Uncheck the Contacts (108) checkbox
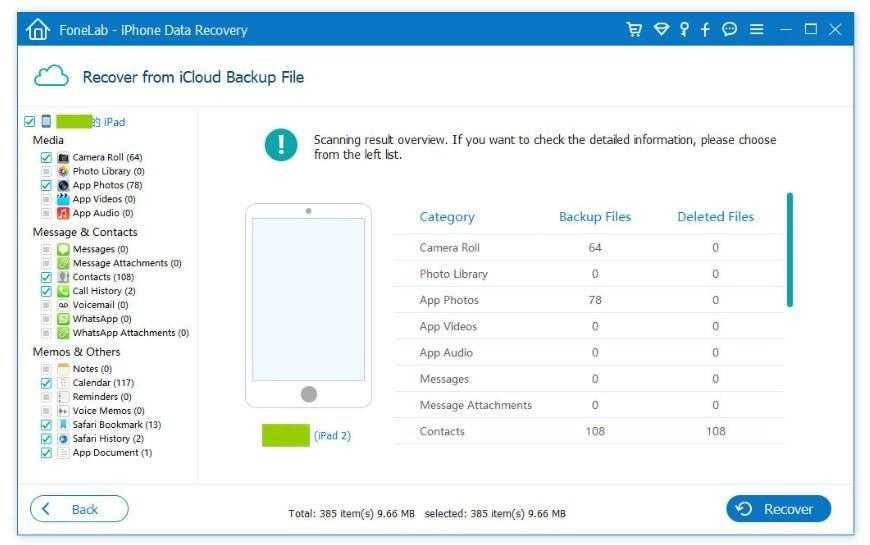Image resolution: width=870 pixels, height=545 pixels. [x=46, y=277]
